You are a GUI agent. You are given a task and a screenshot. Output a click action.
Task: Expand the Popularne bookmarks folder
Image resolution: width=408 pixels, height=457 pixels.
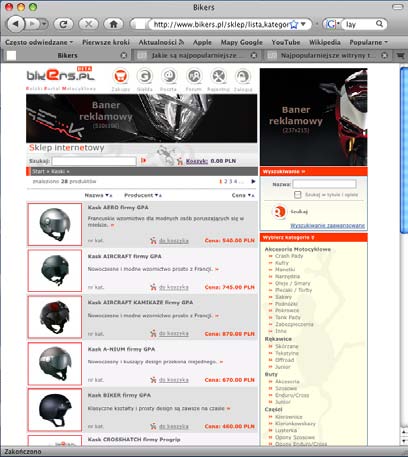pos(369,42)
